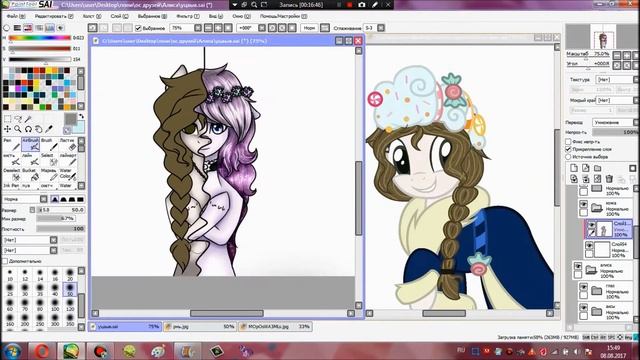Toggle the Дополнительно checkbox

click(5, 261)
